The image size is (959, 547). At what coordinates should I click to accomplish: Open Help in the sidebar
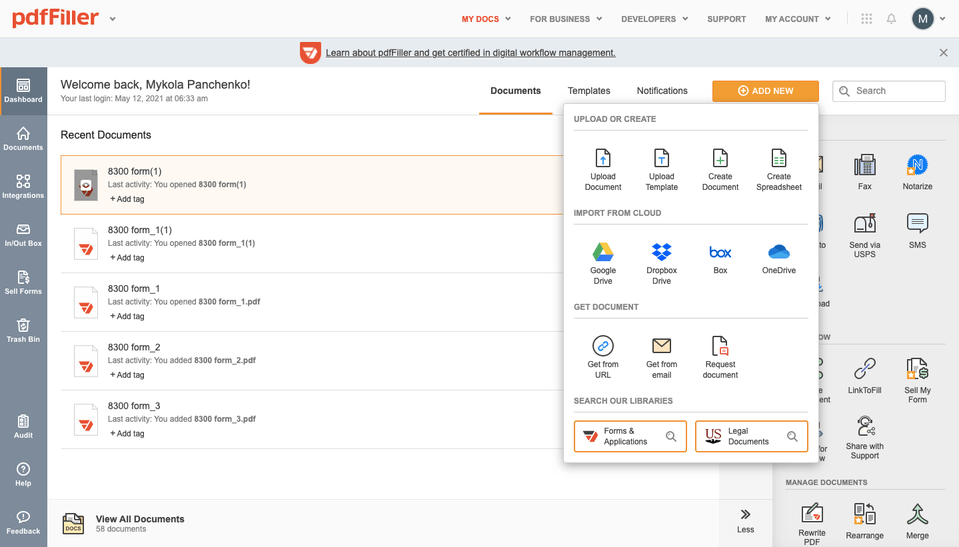(23, 475)
